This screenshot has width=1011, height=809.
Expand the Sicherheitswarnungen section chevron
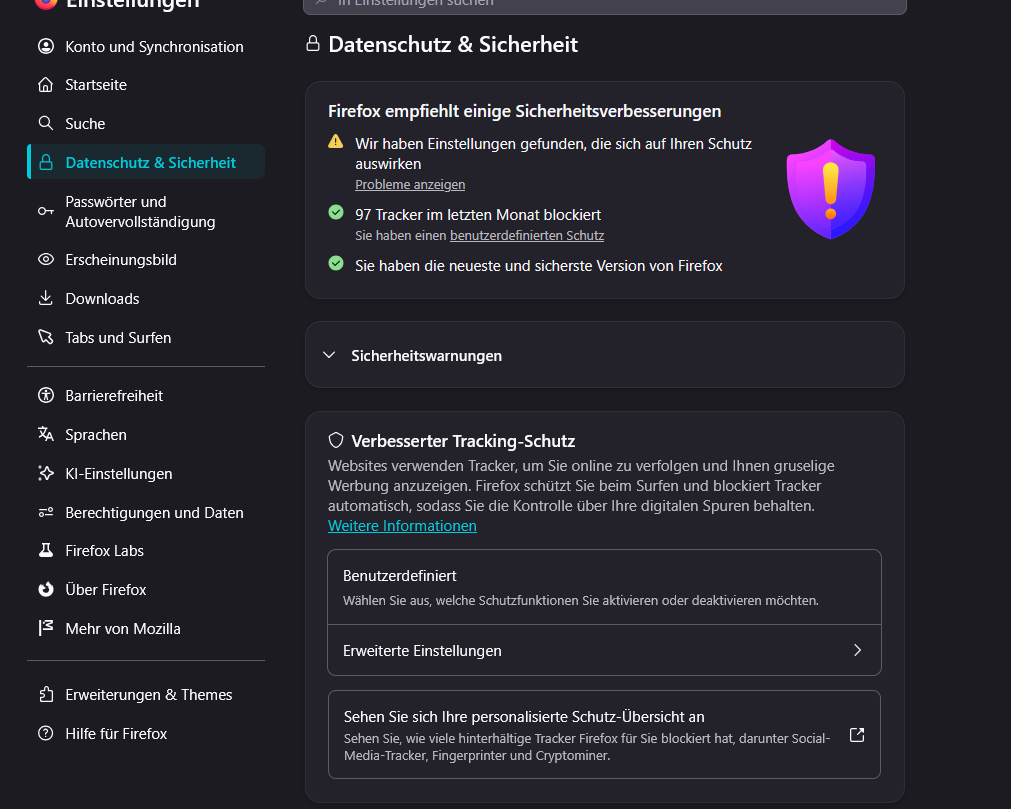point(329,355)
